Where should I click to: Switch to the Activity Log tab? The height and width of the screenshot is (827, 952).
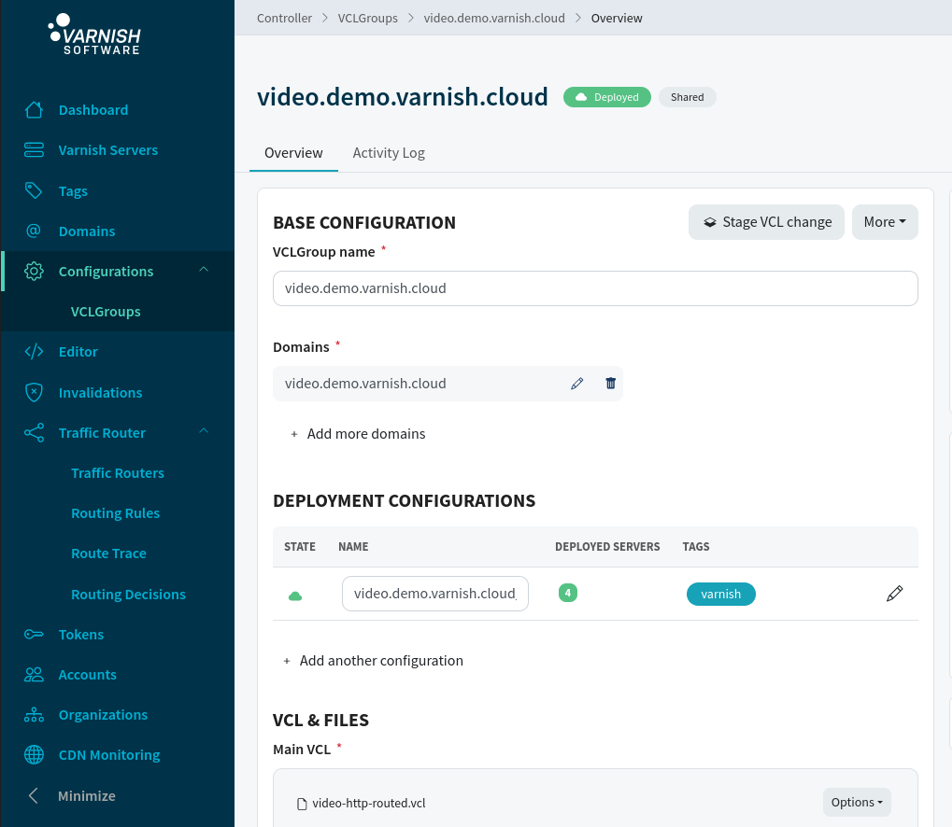coord(388,153)
